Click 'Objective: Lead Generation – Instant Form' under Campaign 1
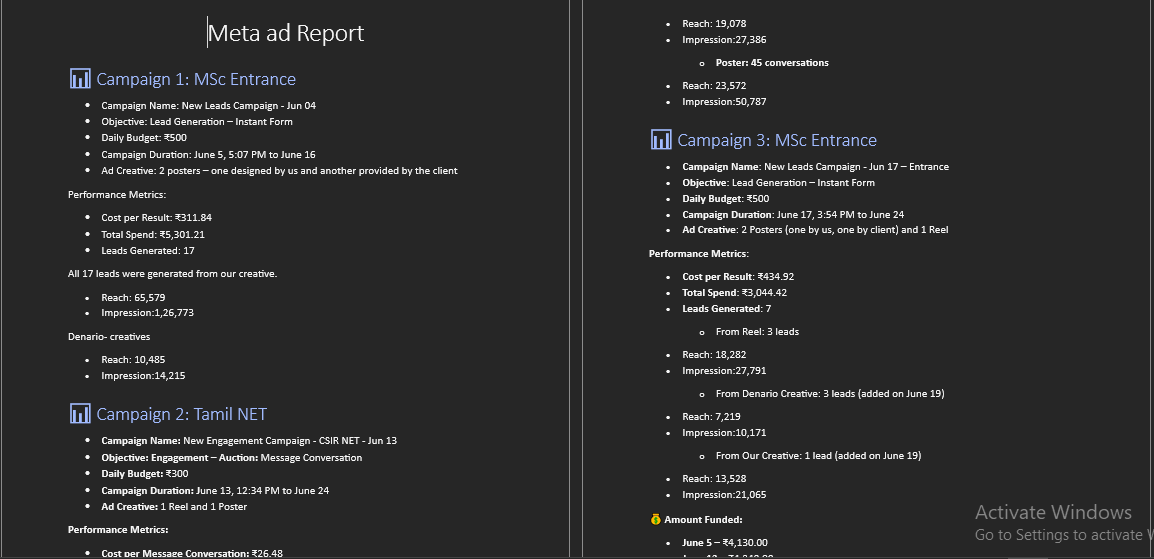1154x559 pixels. pyautogui.click(x=197, y=122)
